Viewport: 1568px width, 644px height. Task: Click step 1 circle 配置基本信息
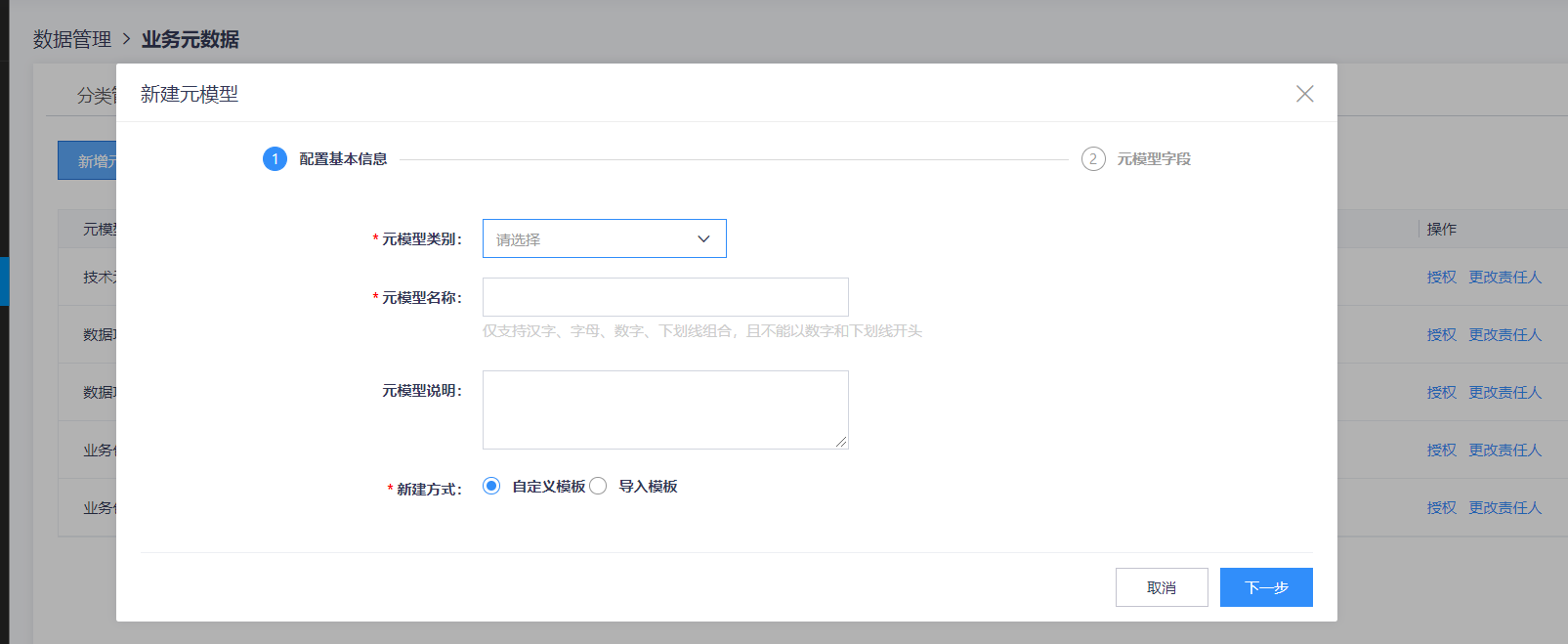point(275,158)
